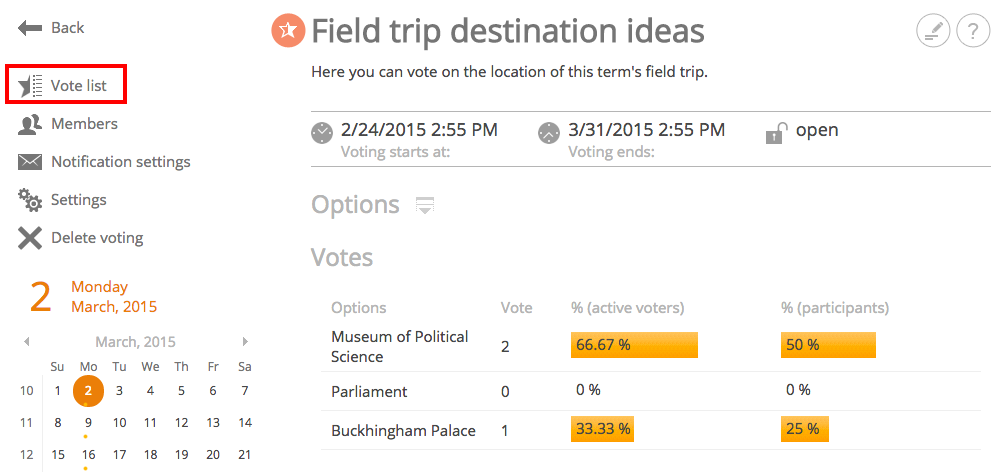Image resolution: width=1002 pixels, height=472 pixels.
Task: Click the 66.67 % active voters bar
Action: tap(634, 345)
